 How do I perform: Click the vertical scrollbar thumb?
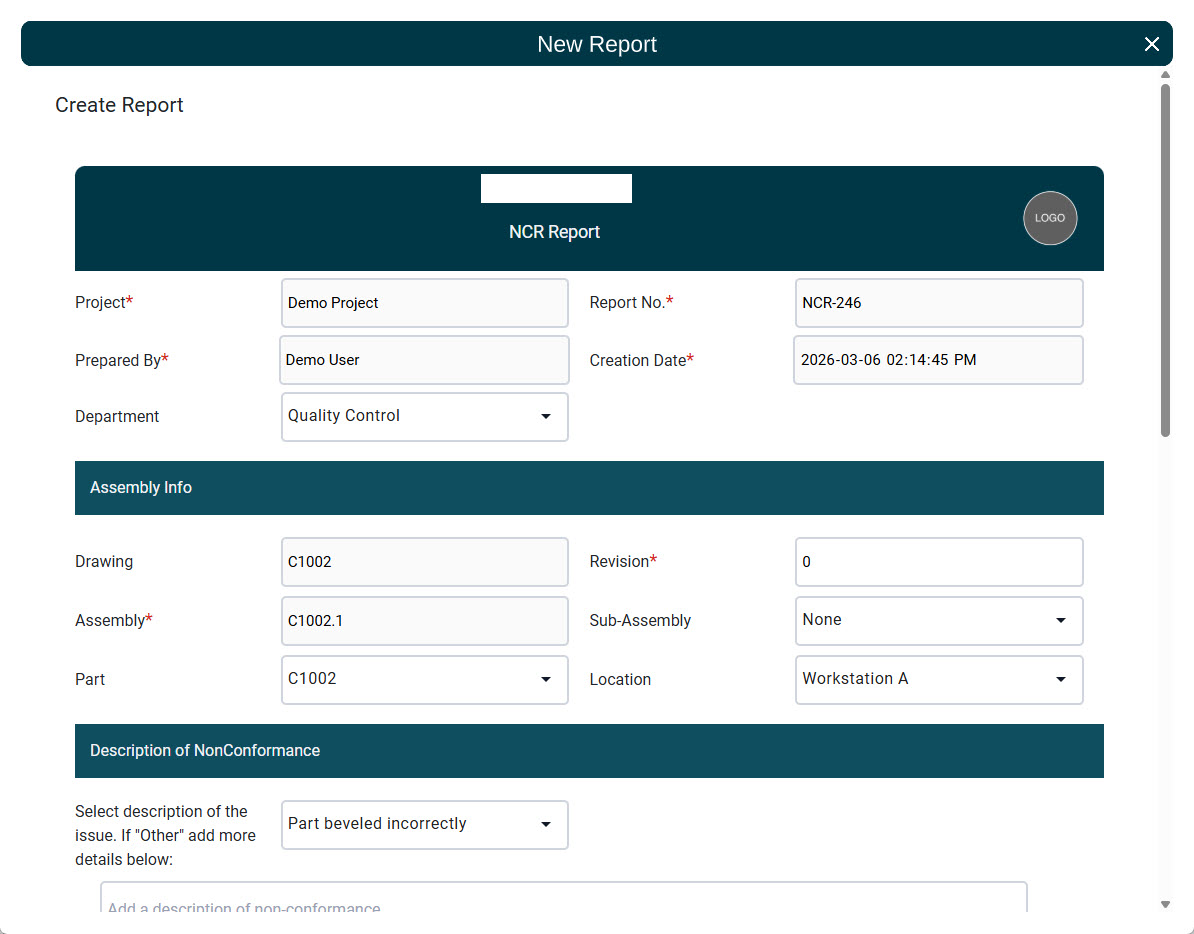coord(1165,260)
